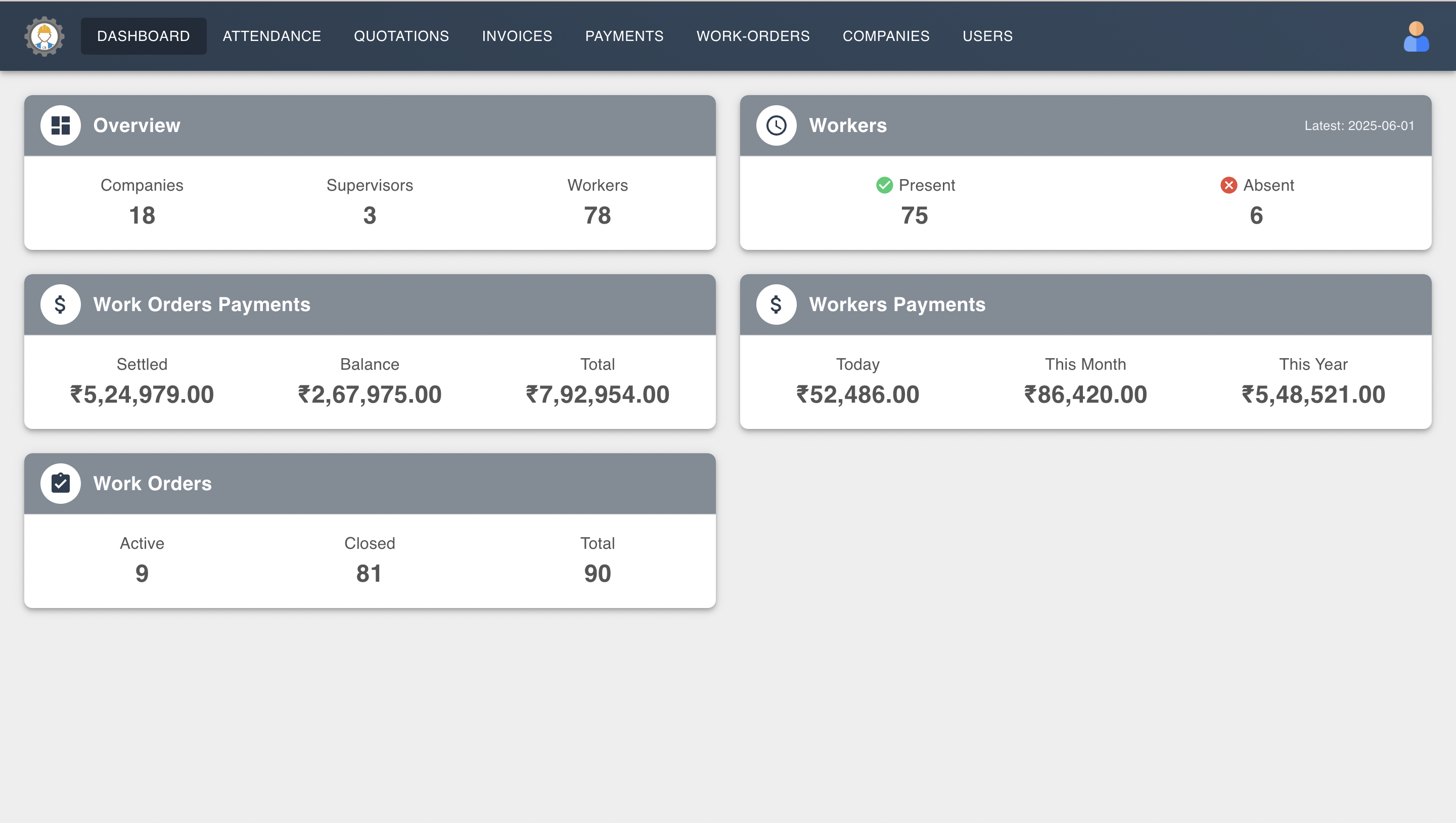The image size is (1456, 823).
Task: Go to WORK-ORDERS
Action: (753, 35)
